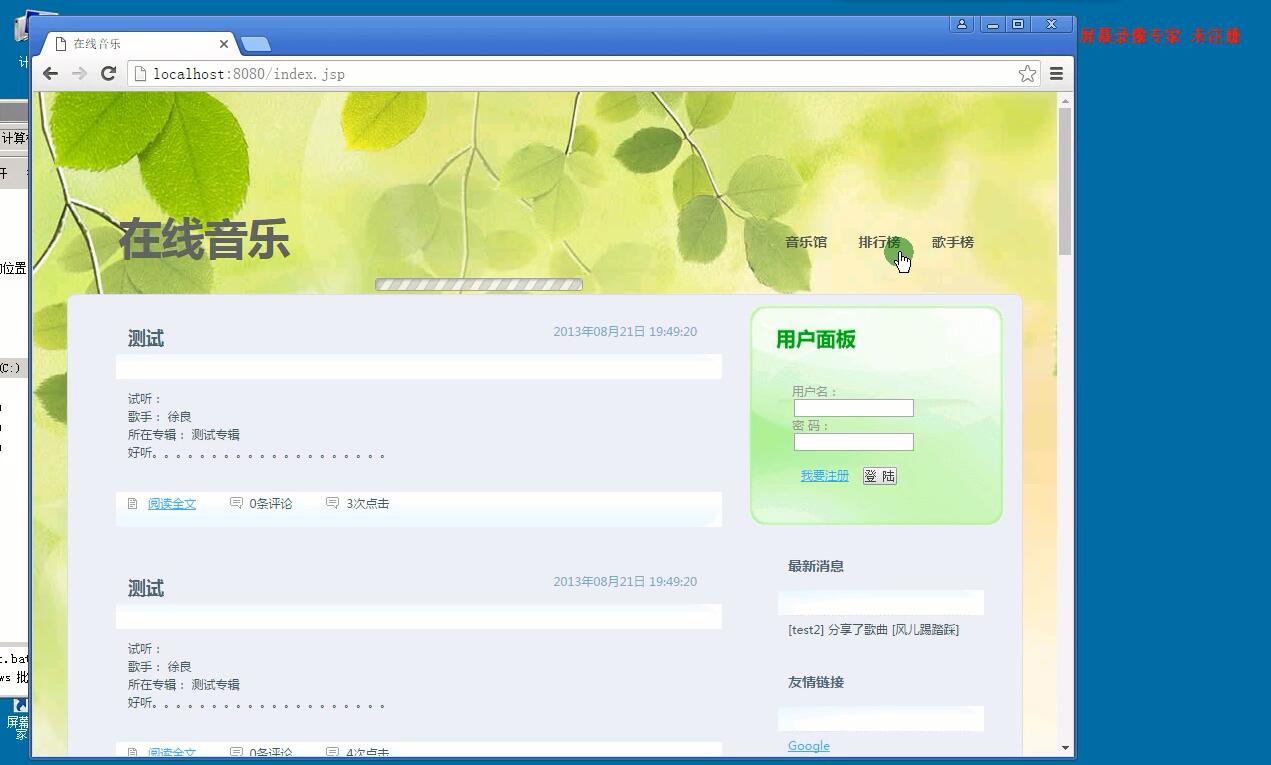Close the 在线音乐 tab
Viewport: 1271px width, 765px height.
tap(224, 44)
